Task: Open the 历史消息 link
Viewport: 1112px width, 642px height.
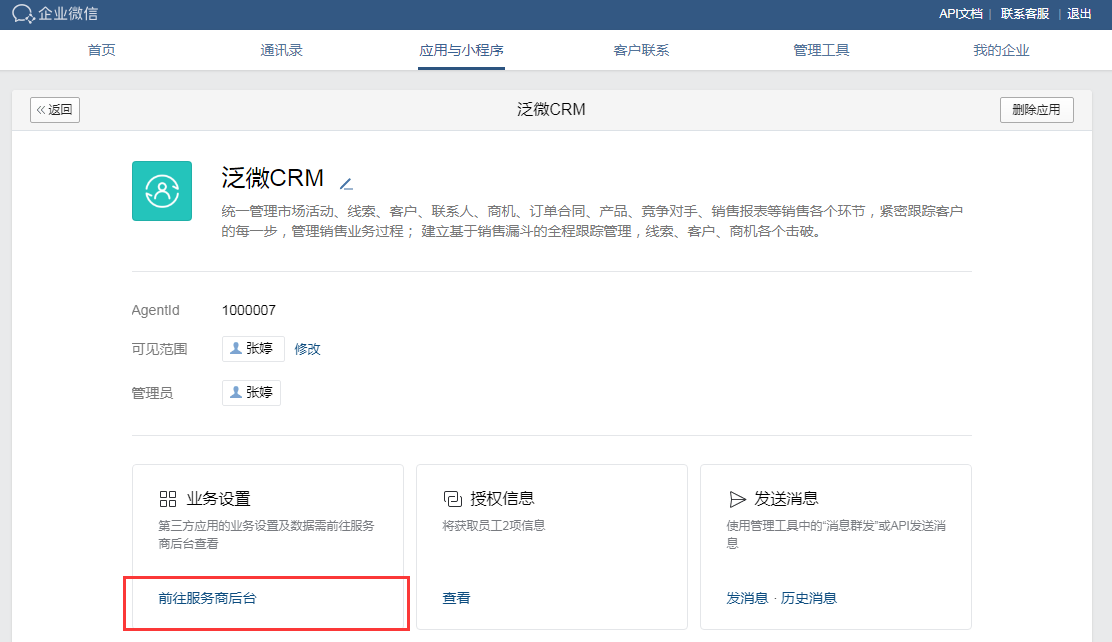Action: tap(808, 598)
